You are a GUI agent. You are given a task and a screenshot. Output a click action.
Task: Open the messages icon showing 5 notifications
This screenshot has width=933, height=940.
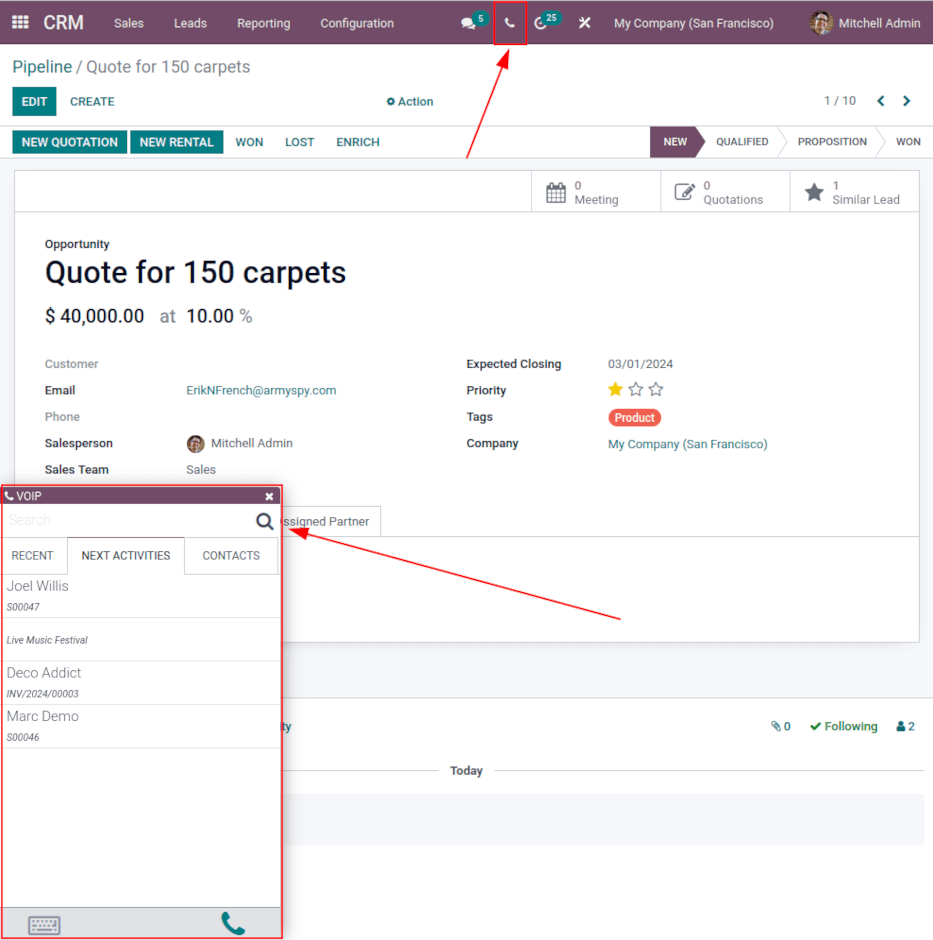[x=466, y=21]
